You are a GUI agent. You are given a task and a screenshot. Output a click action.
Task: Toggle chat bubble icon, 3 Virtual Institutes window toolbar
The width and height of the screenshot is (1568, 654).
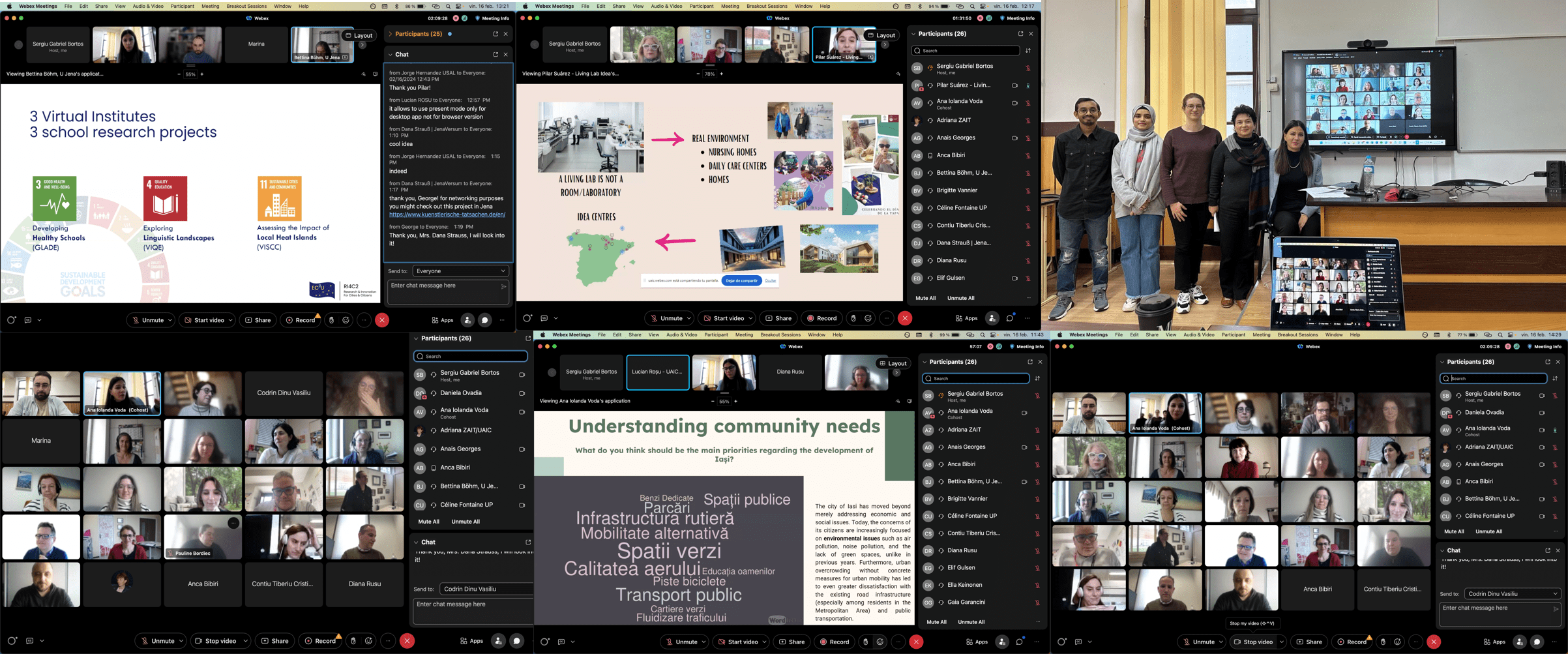[x=485, y=320]
